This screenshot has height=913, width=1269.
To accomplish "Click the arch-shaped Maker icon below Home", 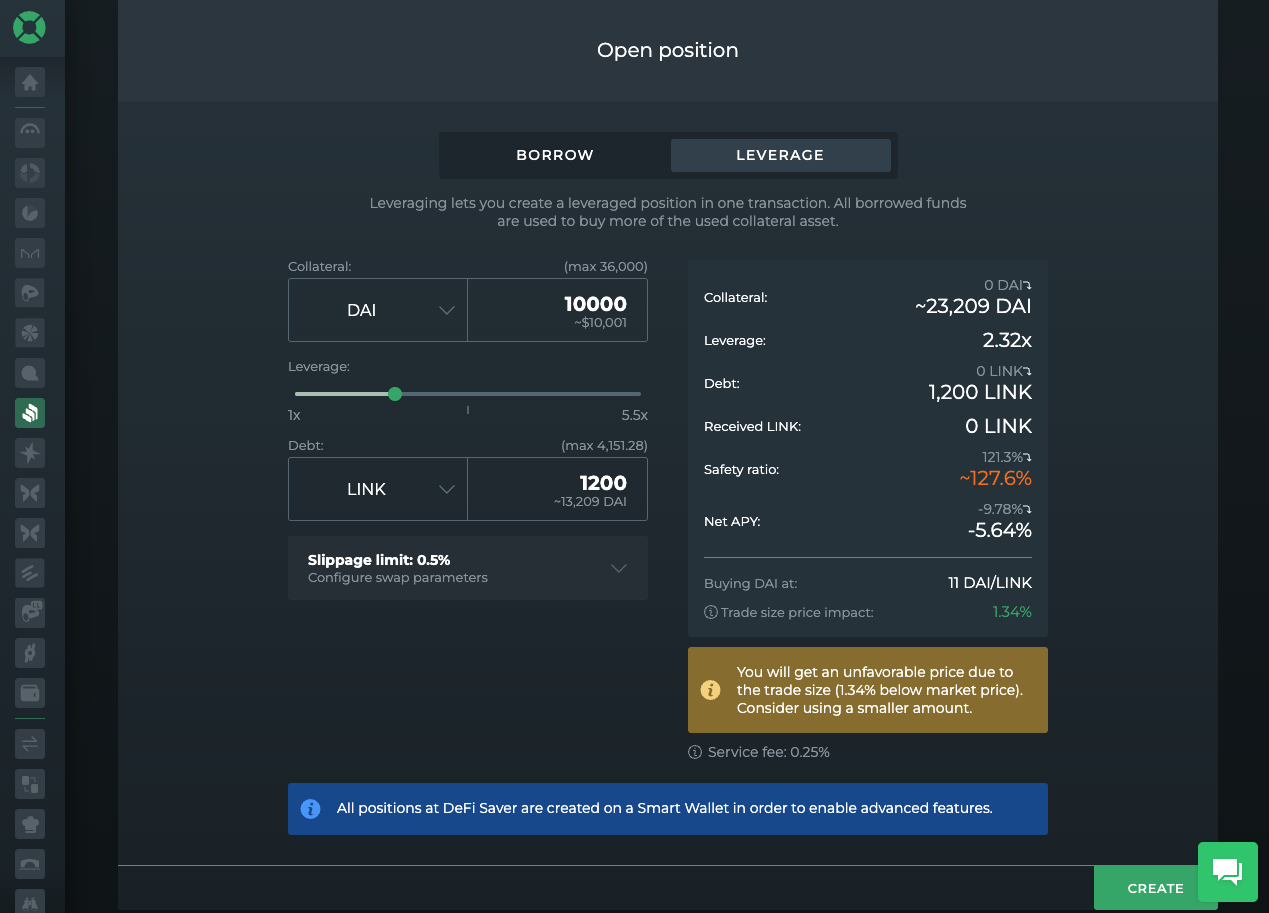I will [x=29, y=132].
